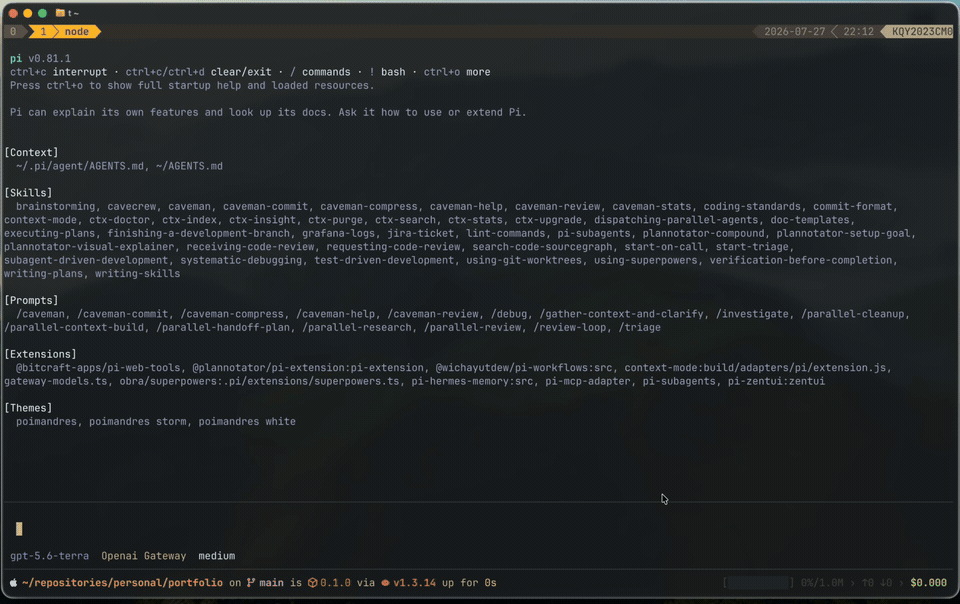960x604 pixels.
Task: Click the pi-zentui:zentui extension
Action: click(x=776, y=381)
